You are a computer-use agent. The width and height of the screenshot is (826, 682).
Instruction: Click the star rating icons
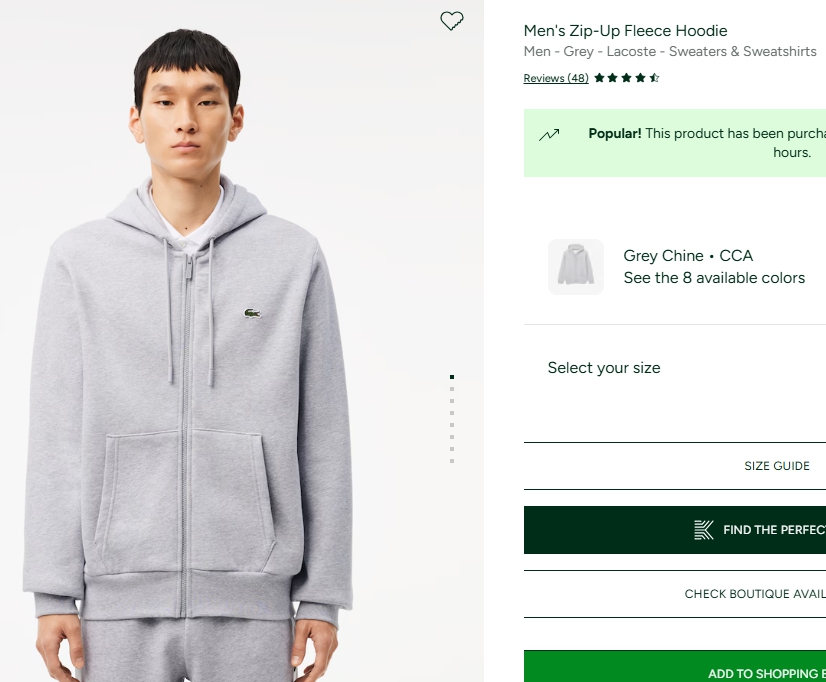coord(627,78)
